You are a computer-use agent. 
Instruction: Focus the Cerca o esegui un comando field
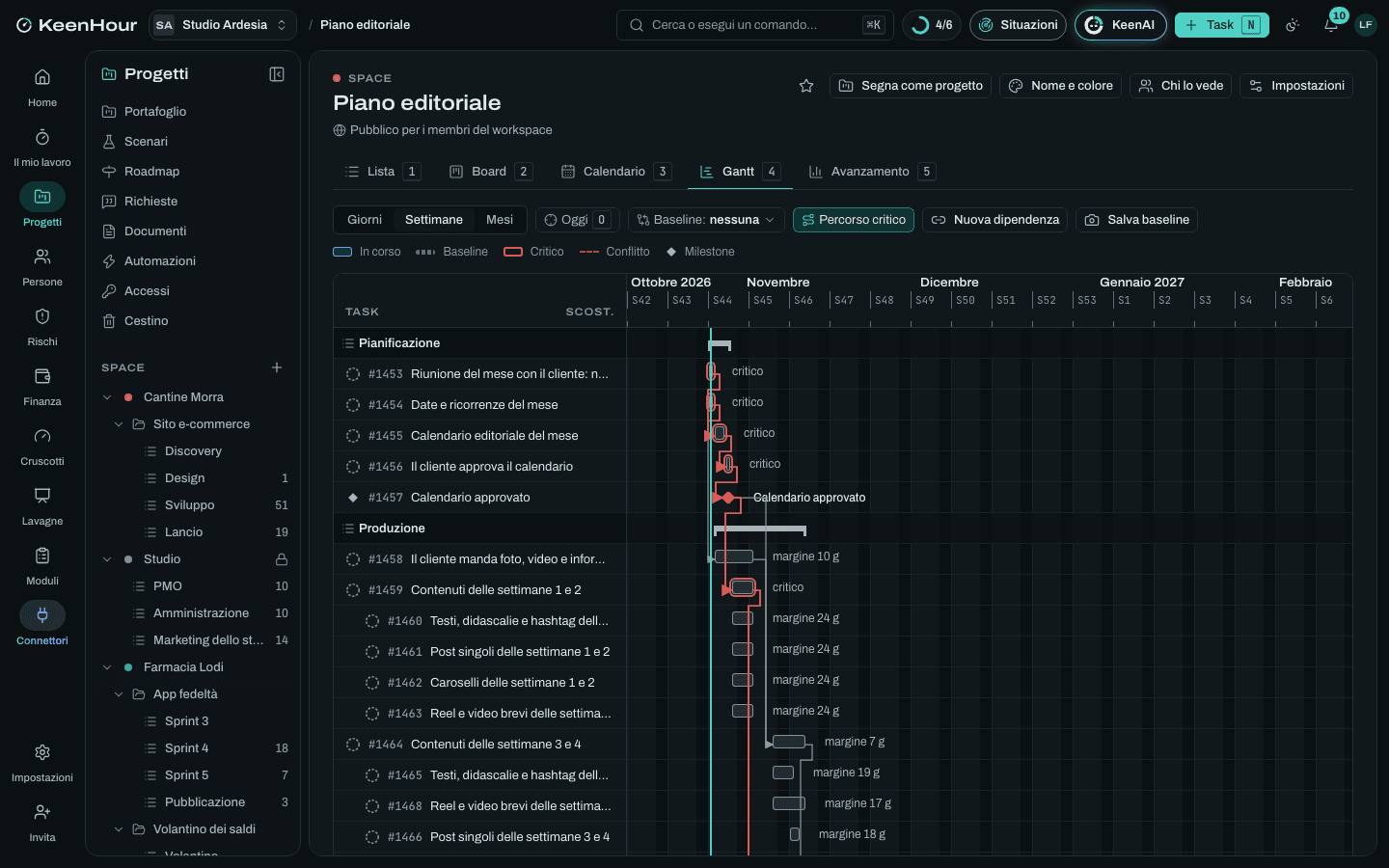click(x=755, y=25)
